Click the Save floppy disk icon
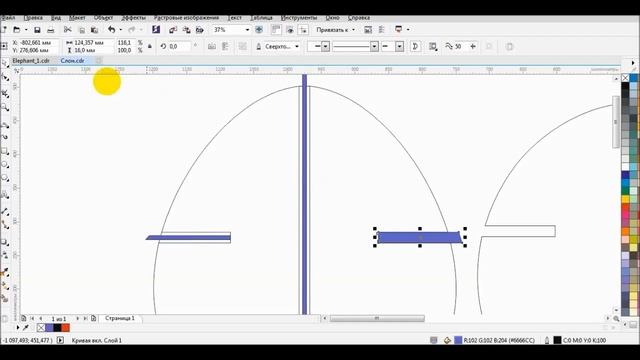The height and width of the screenshot is (360, 640). click(x=37, y=30)
